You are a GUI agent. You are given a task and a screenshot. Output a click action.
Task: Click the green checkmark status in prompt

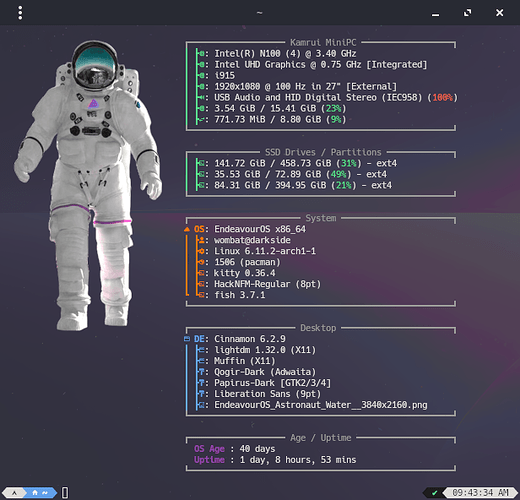coord(434,492)
